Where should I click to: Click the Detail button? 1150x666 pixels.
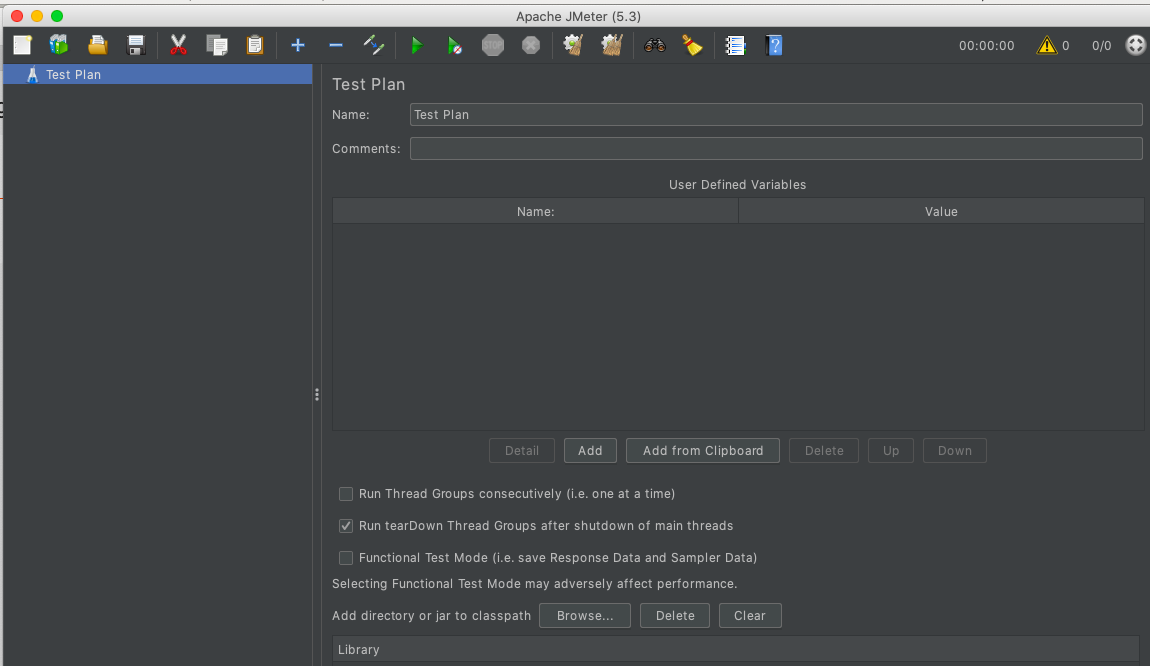click(x=521, y=450)
